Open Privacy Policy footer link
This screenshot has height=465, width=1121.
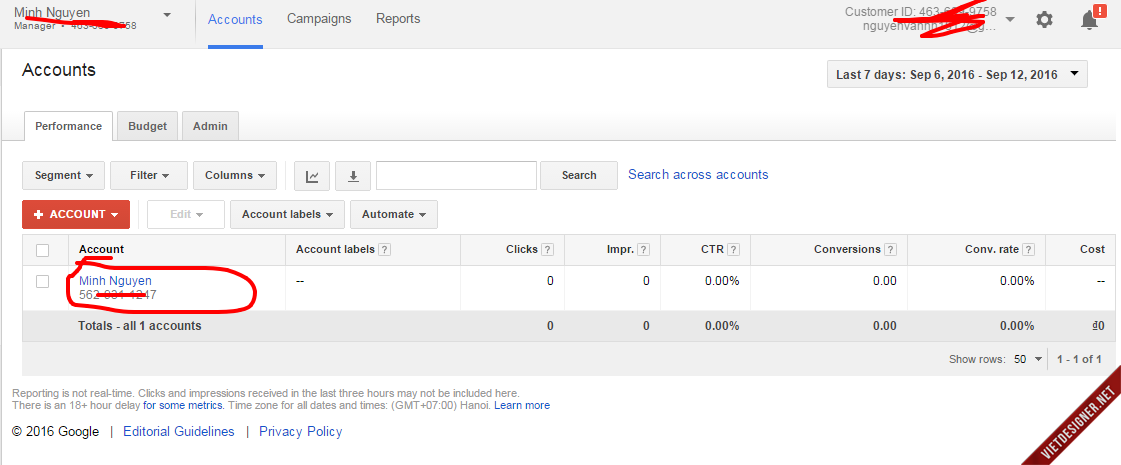pyautogui.click(x=300, y=432)
